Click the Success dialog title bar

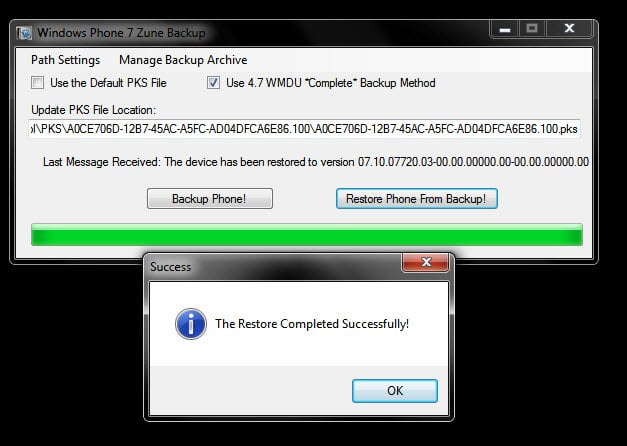coord(274,267)
